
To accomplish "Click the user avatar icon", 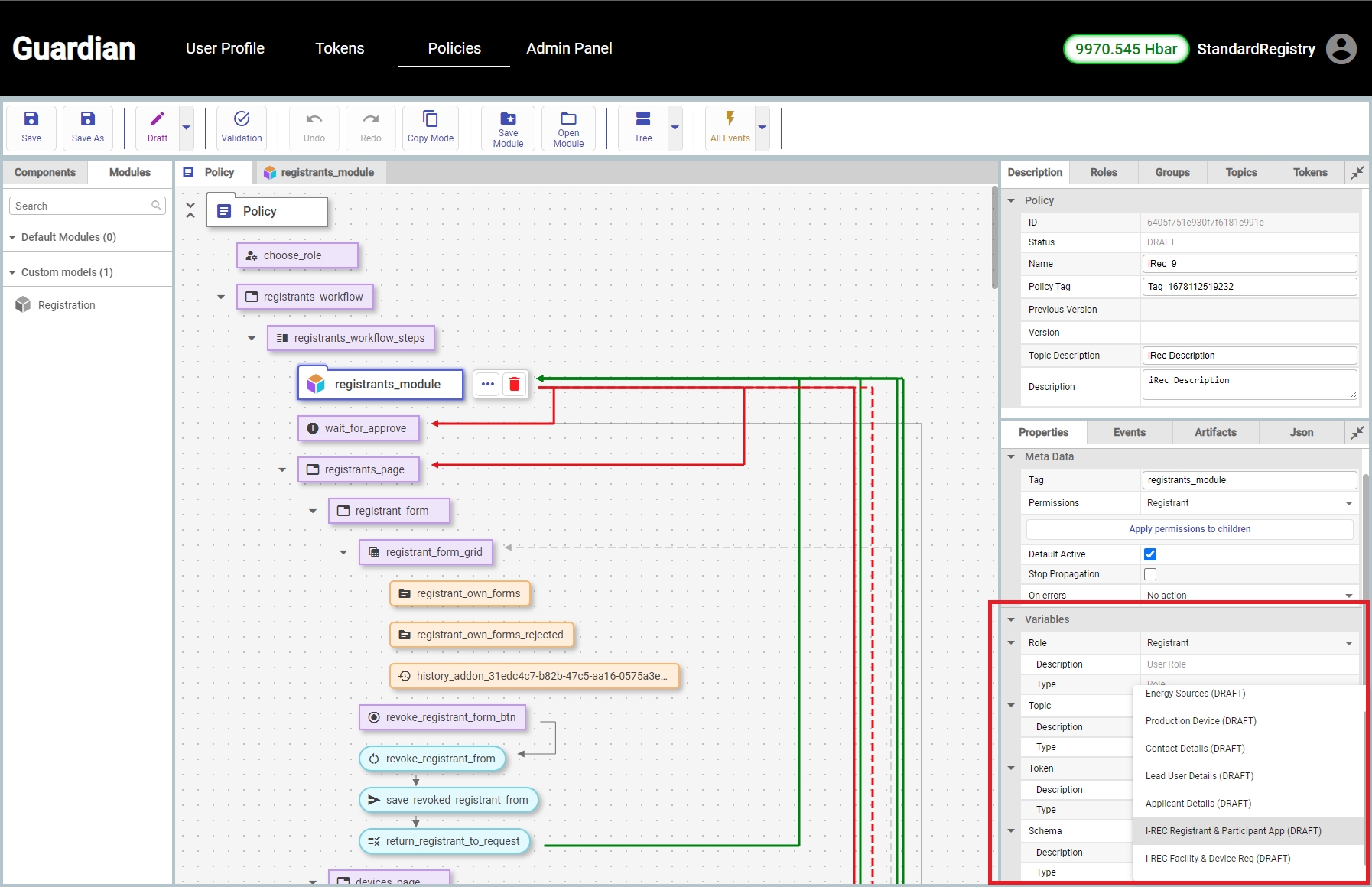I will click(1341, 49).
